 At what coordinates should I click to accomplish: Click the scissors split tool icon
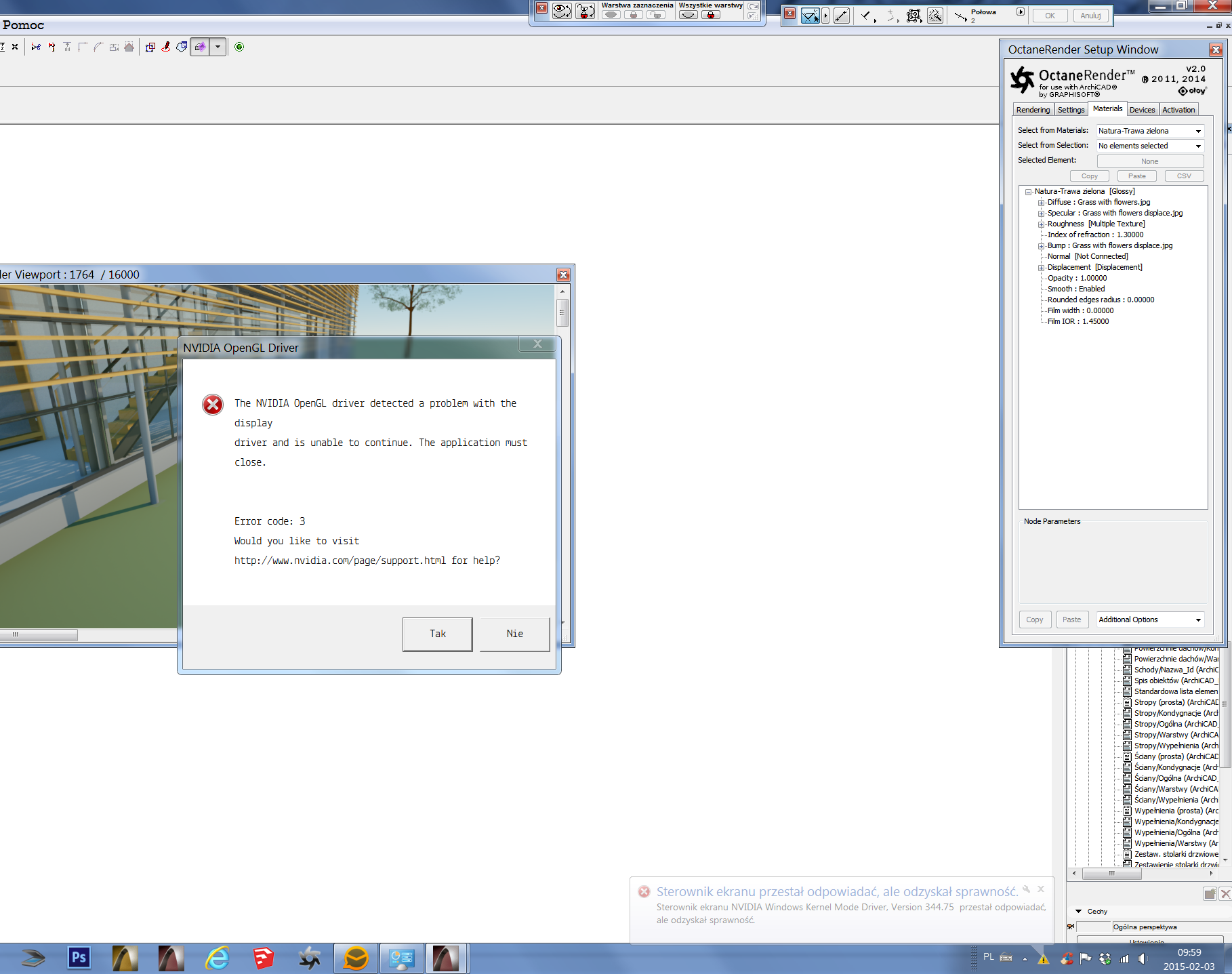36,47
